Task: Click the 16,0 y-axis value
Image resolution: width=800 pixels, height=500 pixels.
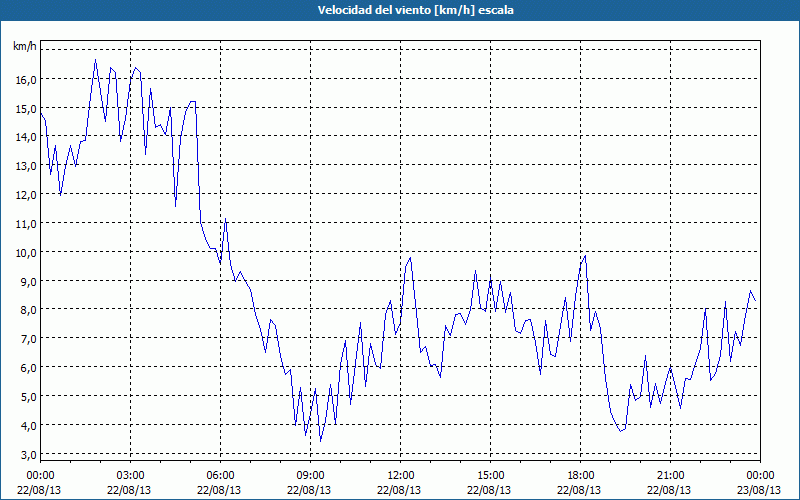Action: click(26, 79)
